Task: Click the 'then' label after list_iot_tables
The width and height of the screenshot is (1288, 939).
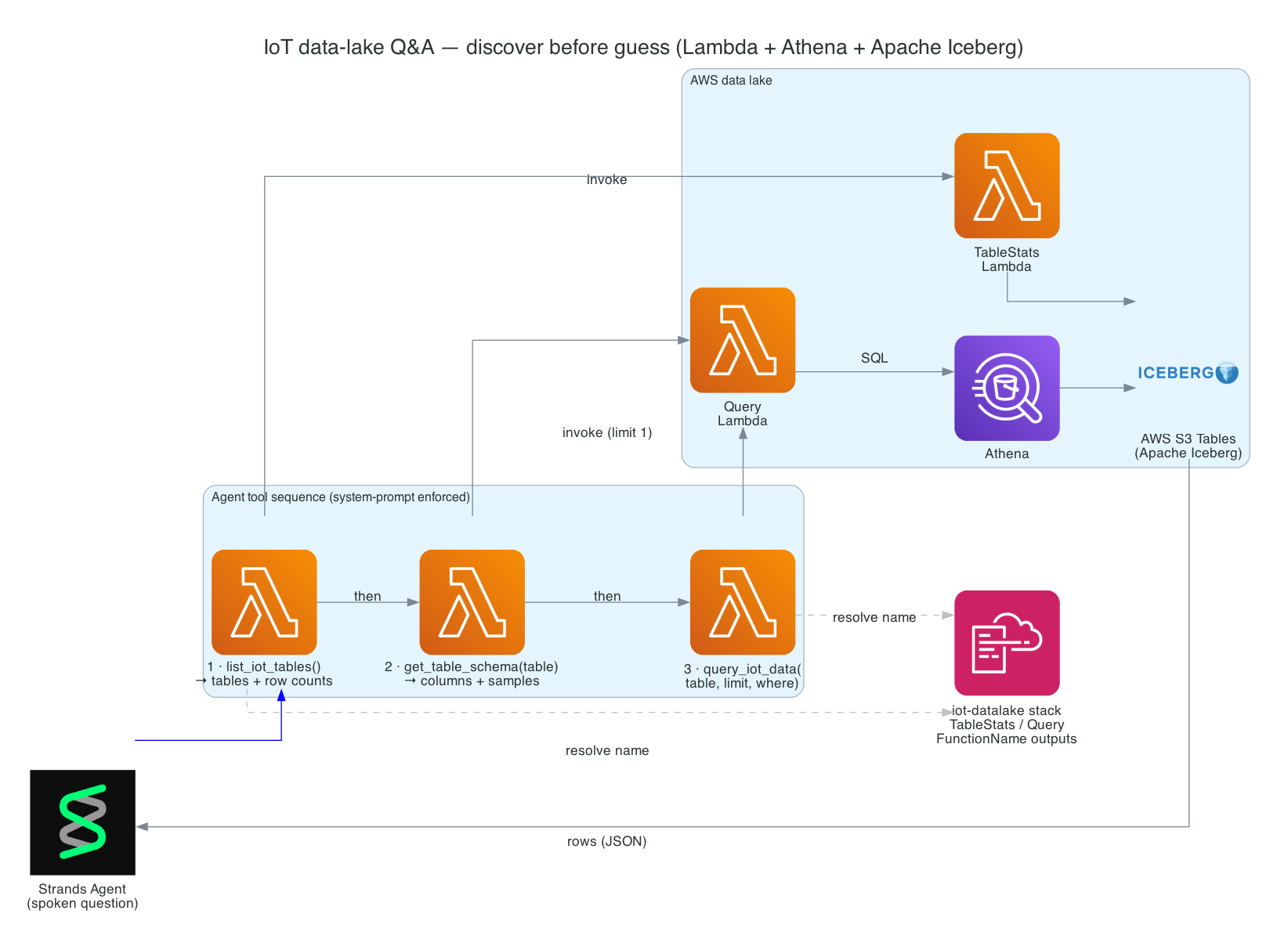Action: pyautogui.click(x=367, y=596)
